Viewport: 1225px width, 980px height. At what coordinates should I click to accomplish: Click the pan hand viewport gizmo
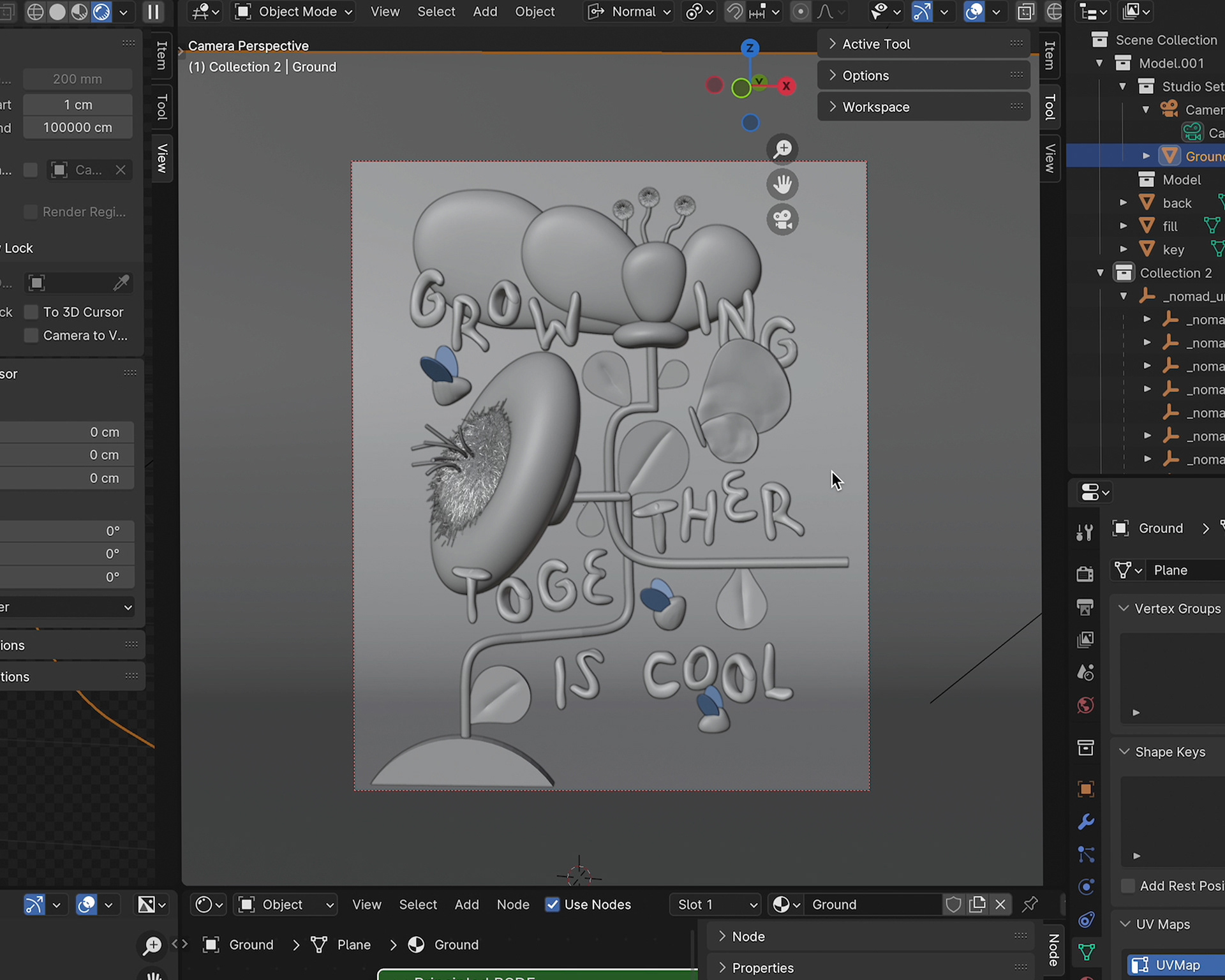[x=782, y=184]
